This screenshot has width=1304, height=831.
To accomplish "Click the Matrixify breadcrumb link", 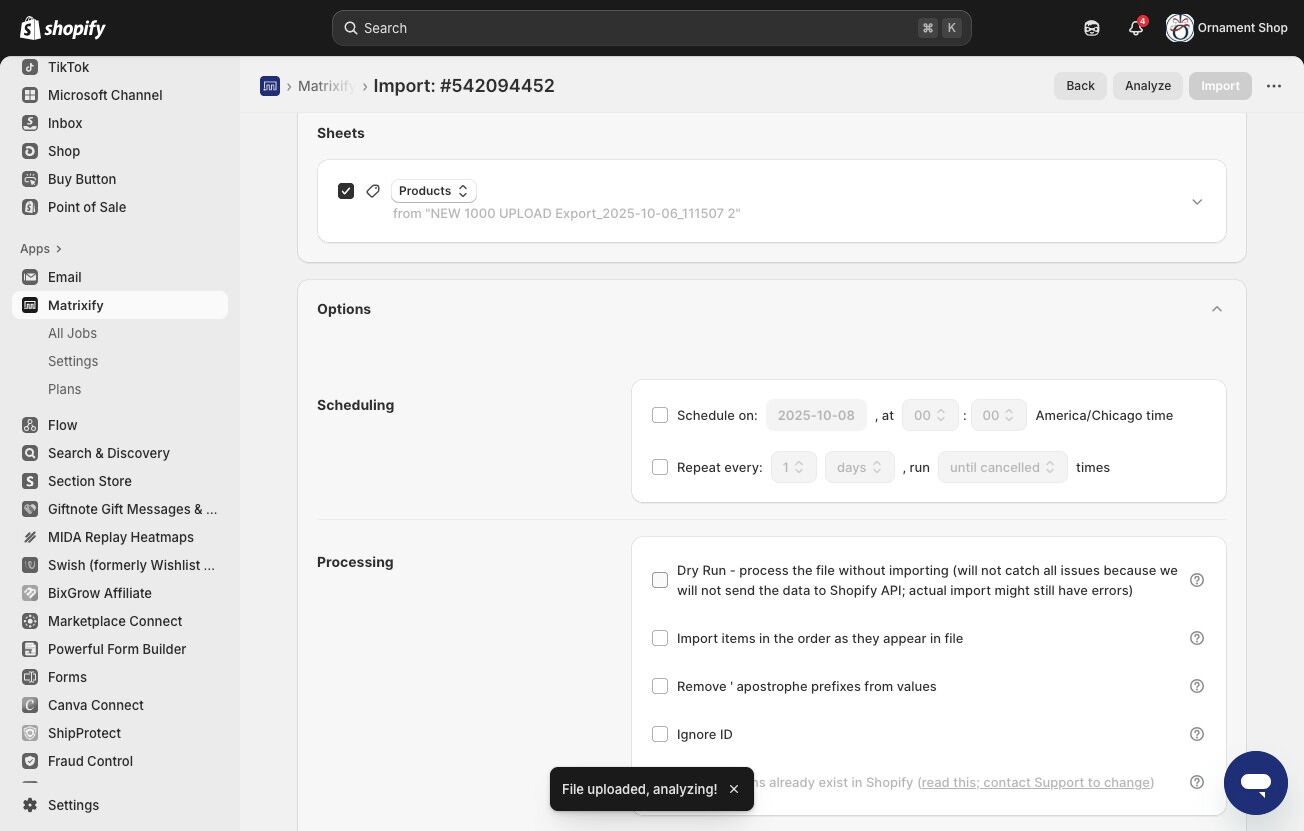I will coord(326,86).
